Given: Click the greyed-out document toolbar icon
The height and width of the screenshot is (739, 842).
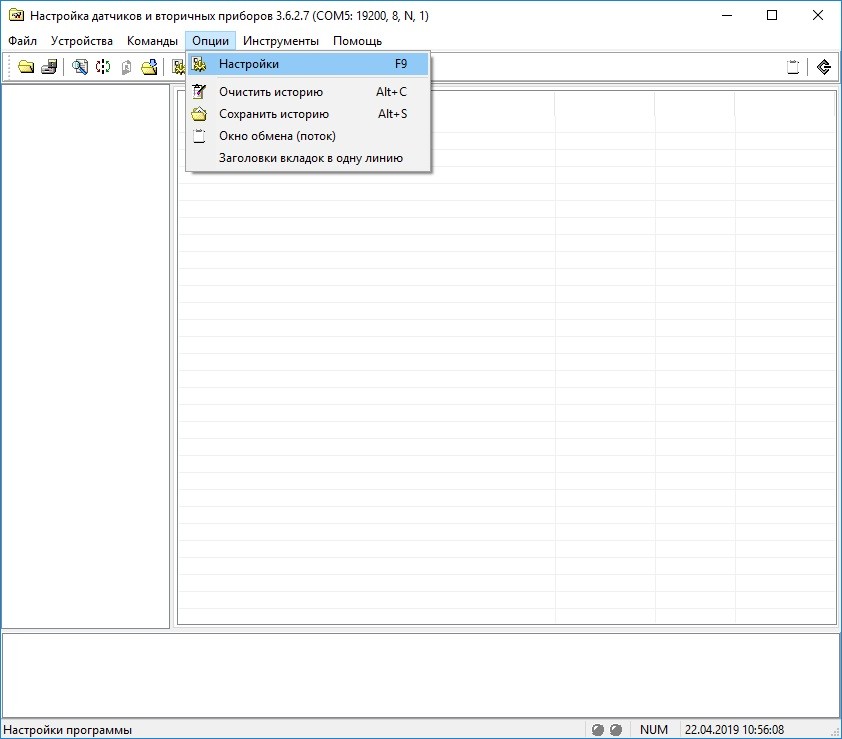Looking at the screenshot, I should pos(126,67).
